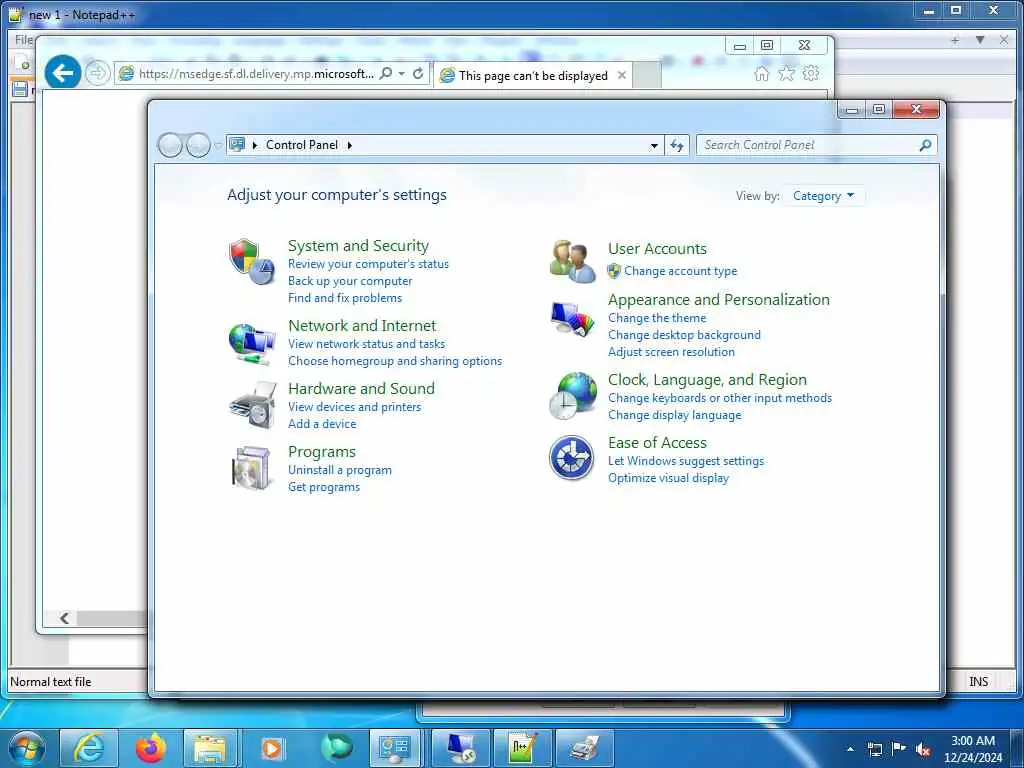
Task: Click the IE address bar URL
Action: tap(256, 73)
